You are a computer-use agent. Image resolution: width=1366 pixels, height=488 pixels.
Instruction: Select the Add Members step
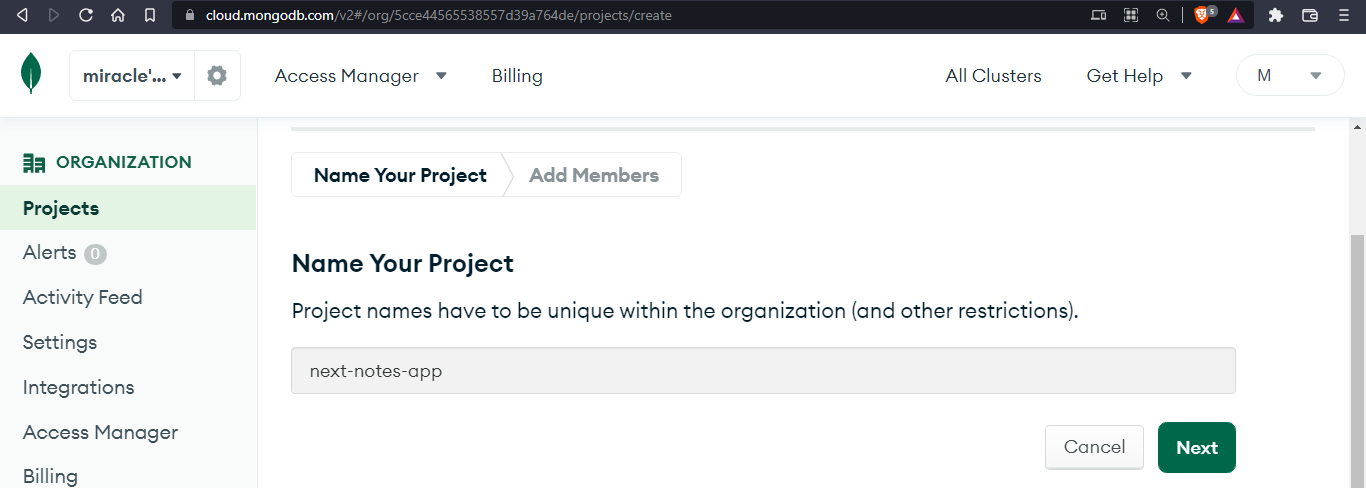point(594,175)
